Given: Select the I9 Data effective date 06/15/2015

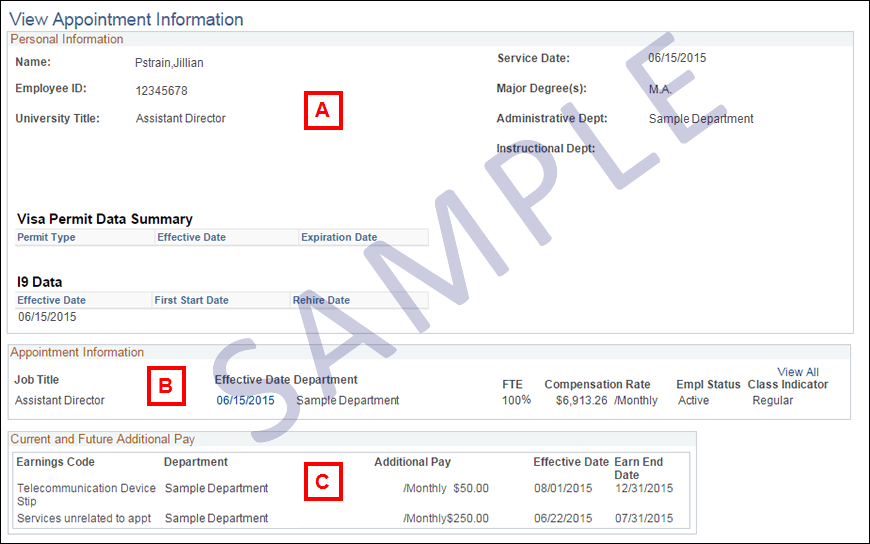Looking at the screenshot, I should point(47,317).
